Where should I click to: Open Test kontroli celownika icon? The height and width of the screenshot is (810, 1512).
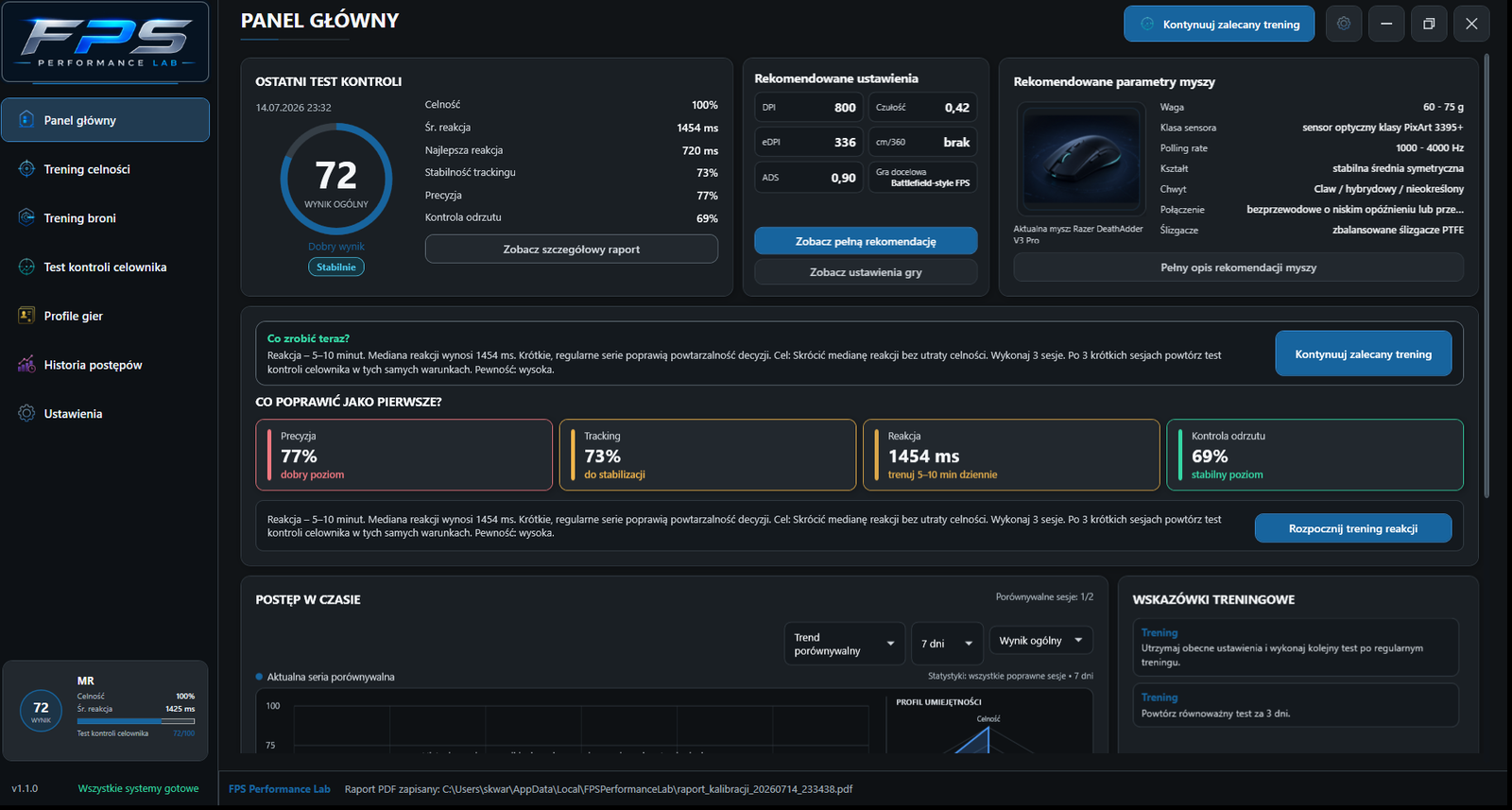[26, 267]
